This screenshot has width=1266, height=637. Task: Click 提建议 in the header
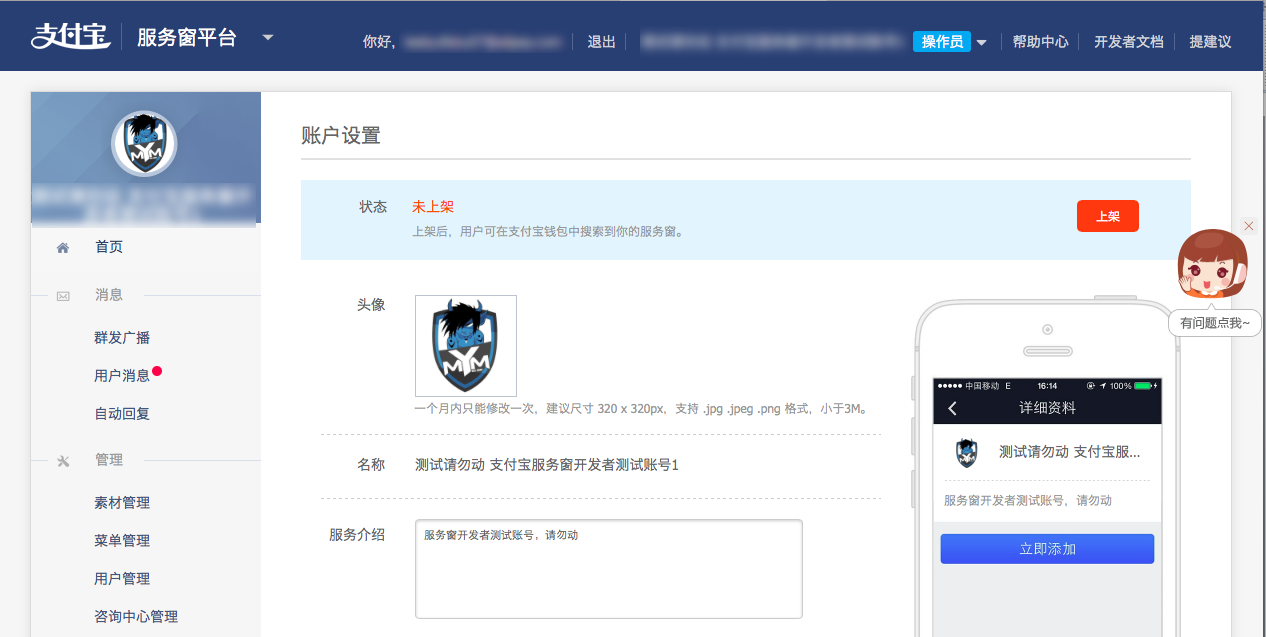click(x=1210, y=42)
